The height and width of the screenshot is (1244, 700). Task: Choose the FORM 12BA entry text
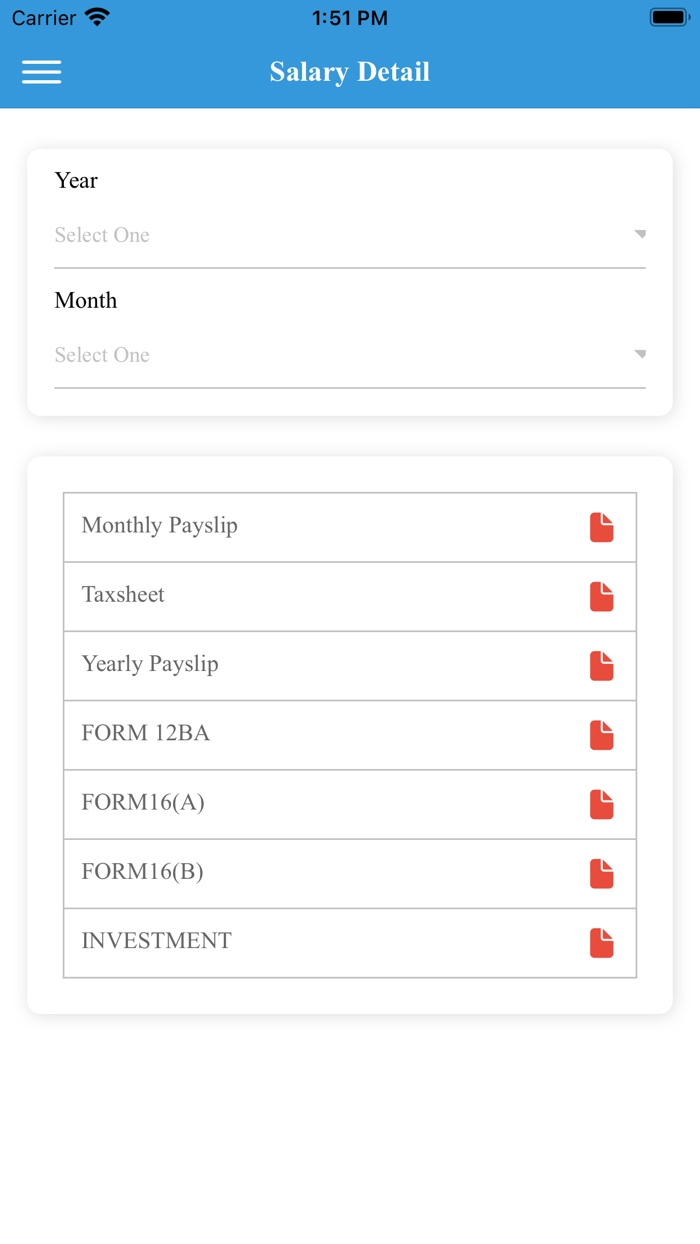pyautogui.click(x=146, y=733)
